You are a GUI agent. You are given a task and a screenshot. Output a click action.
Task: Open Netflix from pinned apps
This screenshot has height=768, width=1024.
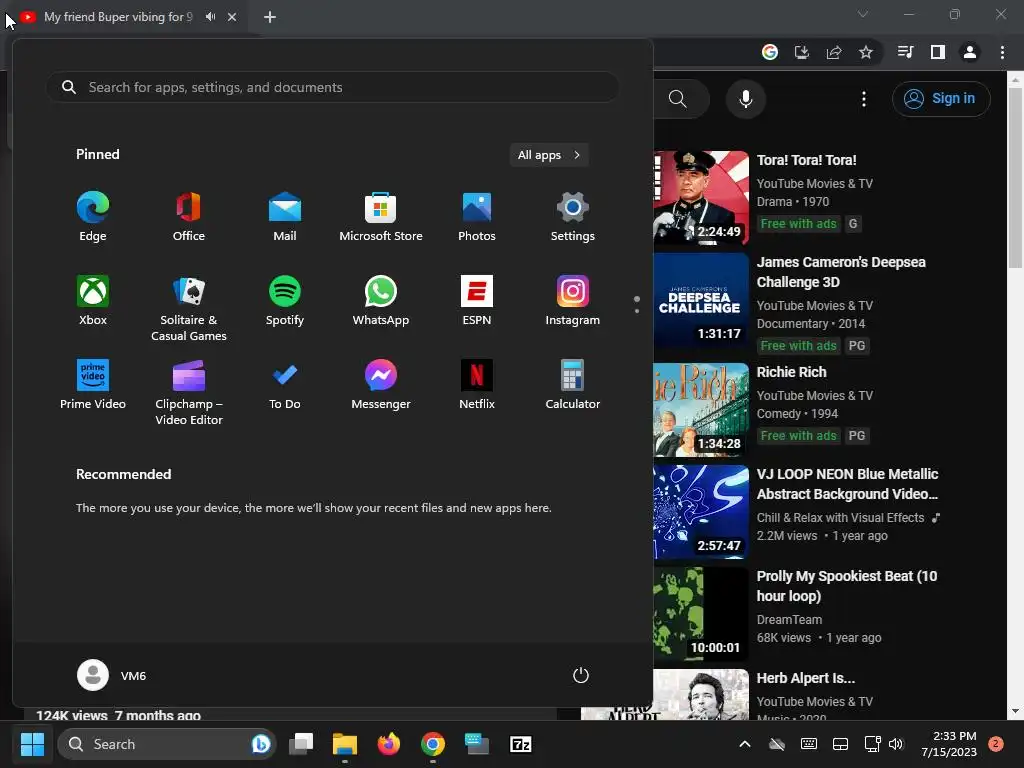(x=477, y=385)
